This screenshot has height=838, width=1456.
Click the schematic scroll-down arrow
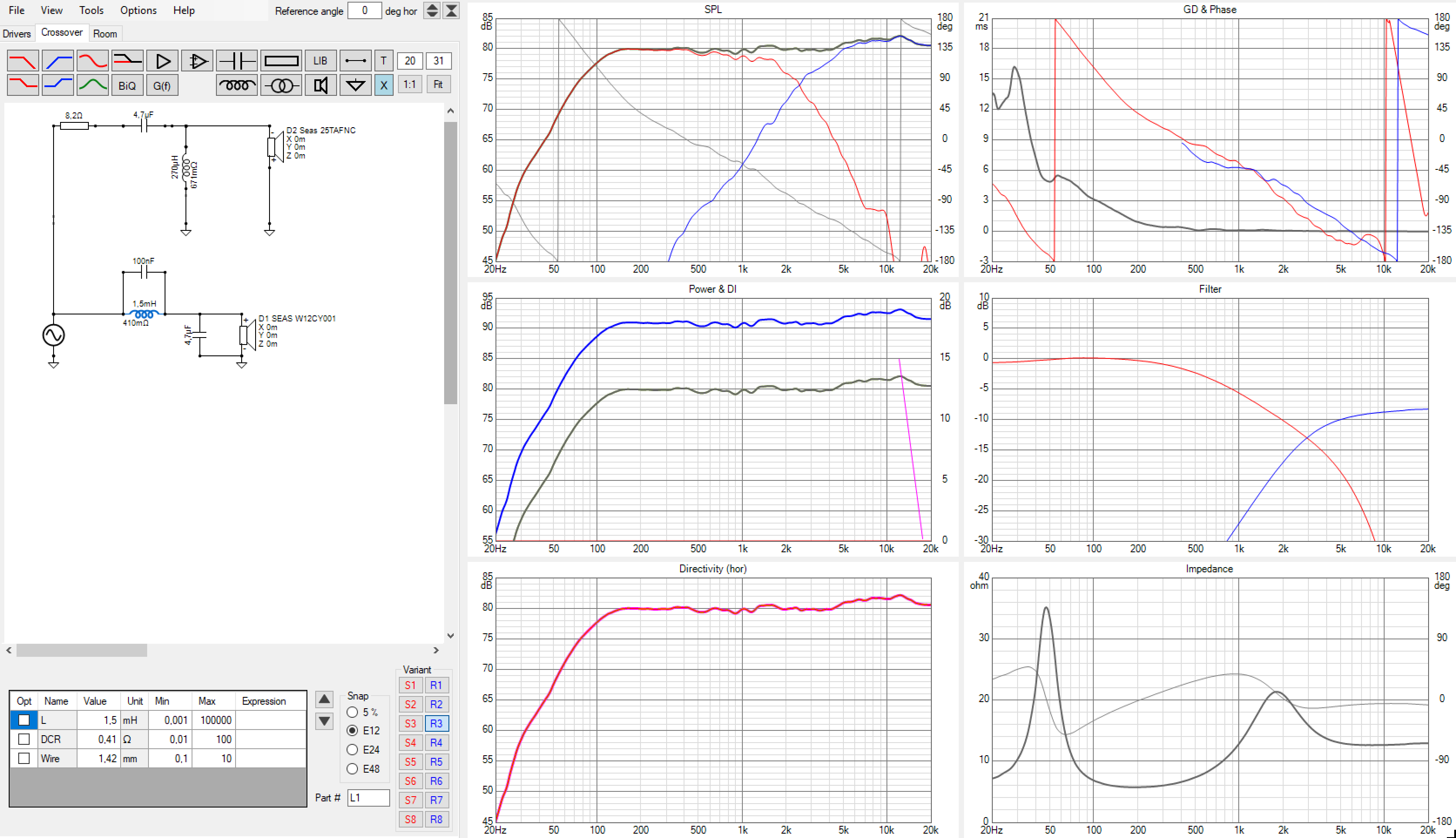pyautogui.click(x=451, y=636)
